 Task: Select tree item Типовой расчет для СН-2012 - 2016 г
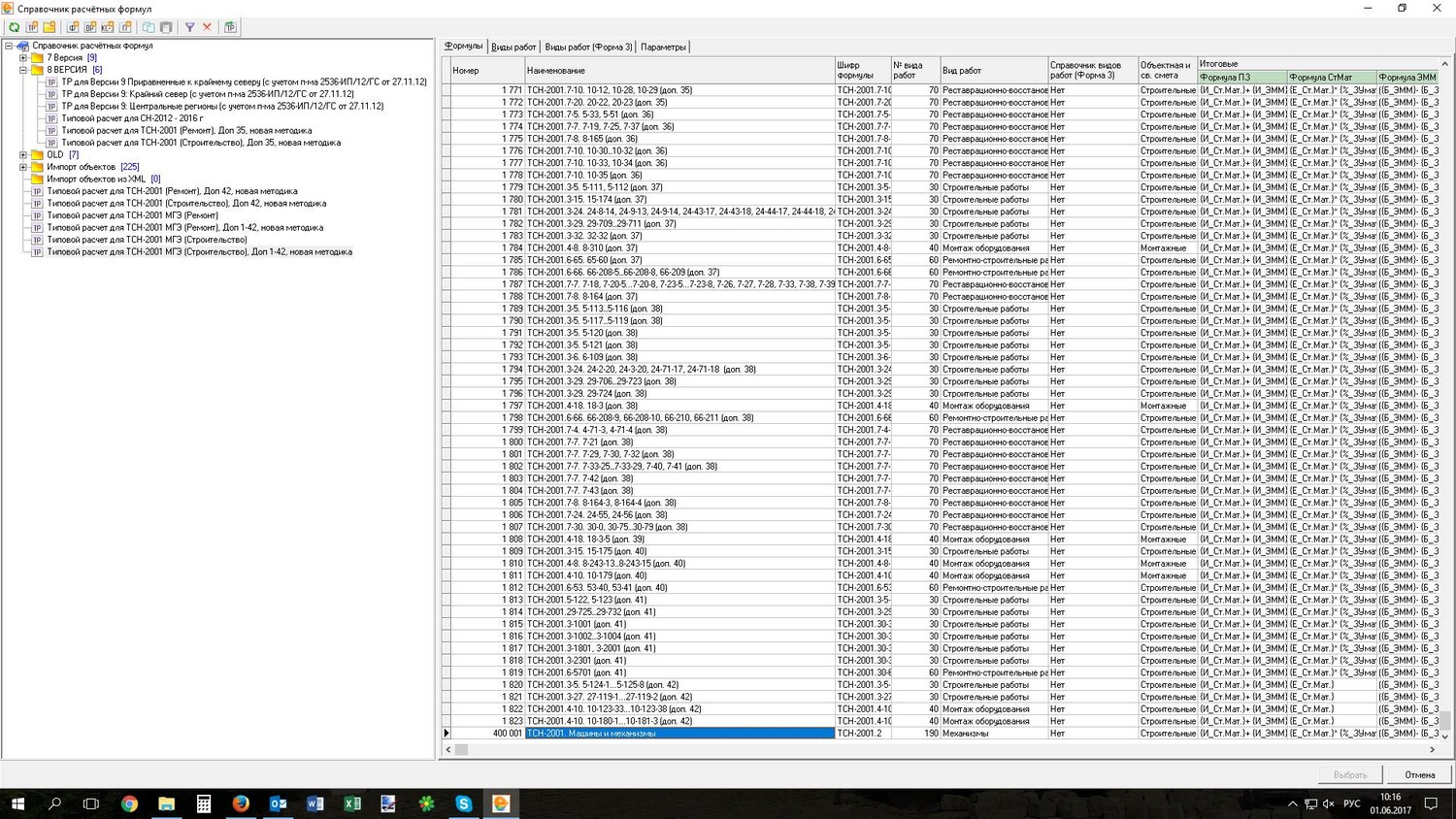132,118
